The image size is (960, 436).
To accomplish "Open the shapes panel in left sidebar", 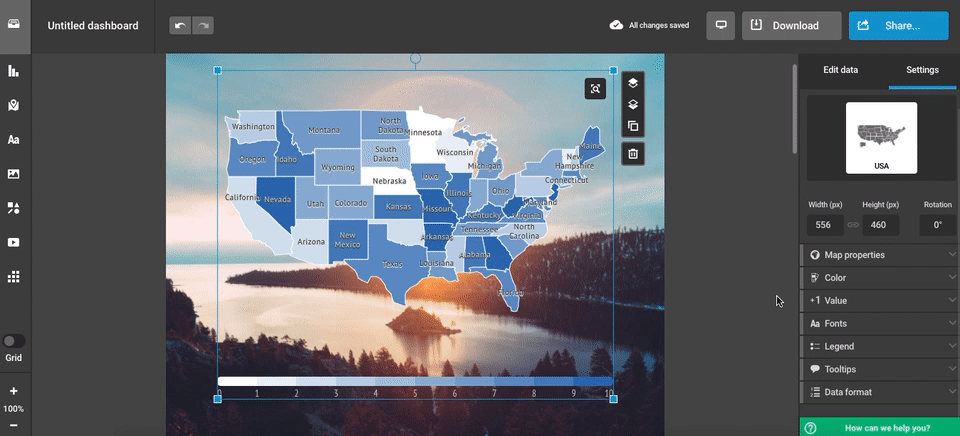I will 14,208.
